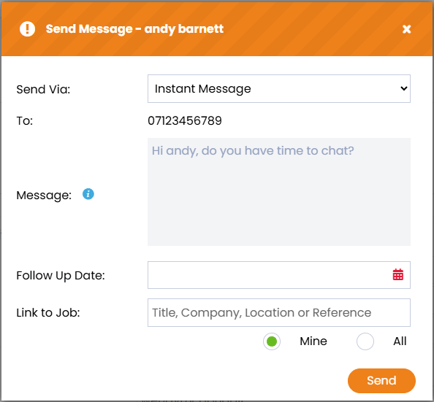
Task: Click the Link to Job search field
Action: [279, 313]
